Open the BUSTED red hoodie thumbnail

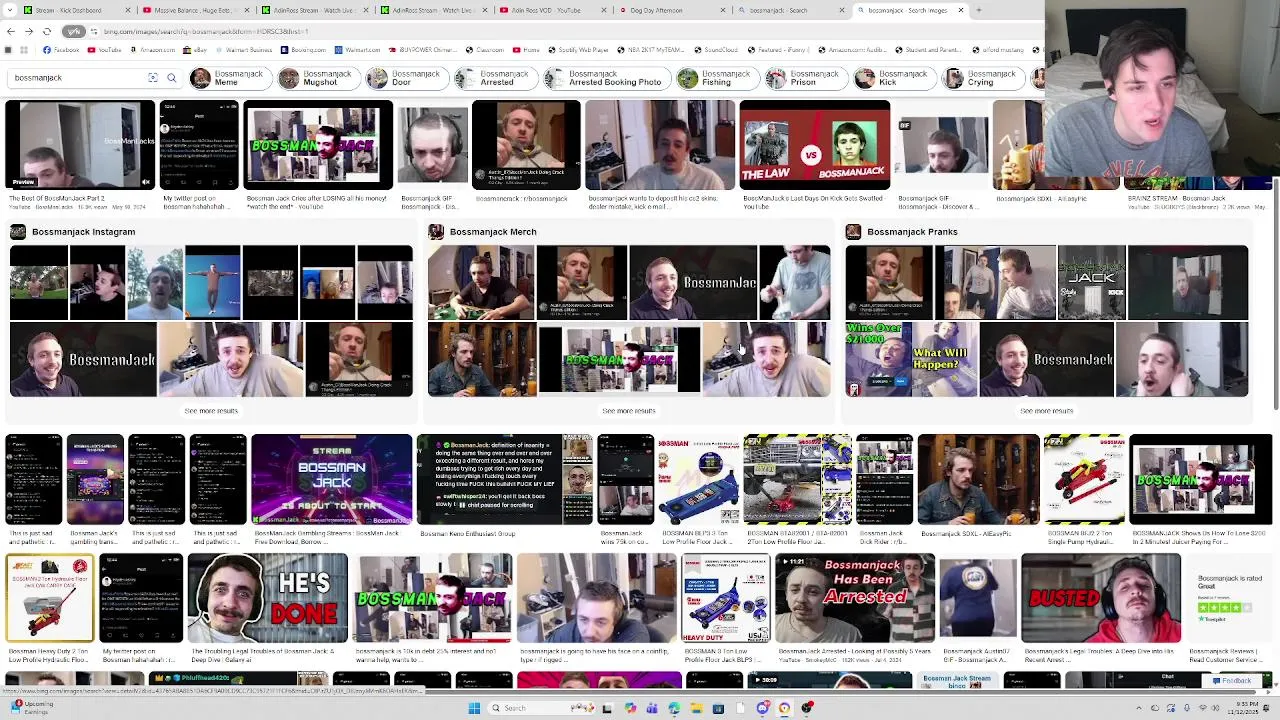[1100, 598]
